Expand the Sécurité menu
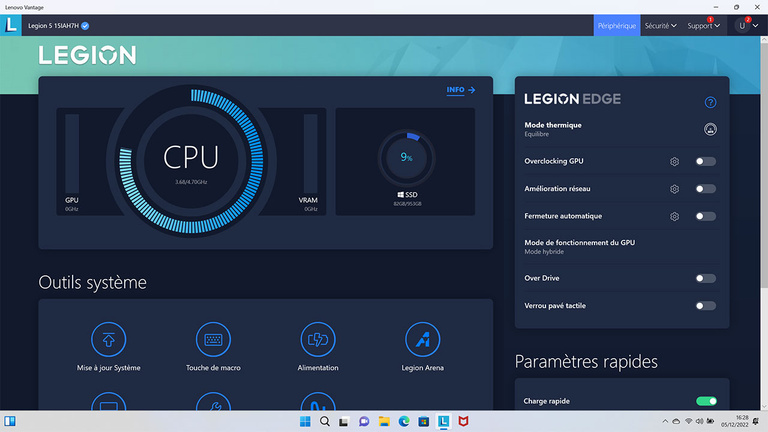 [x=660, y=25]
